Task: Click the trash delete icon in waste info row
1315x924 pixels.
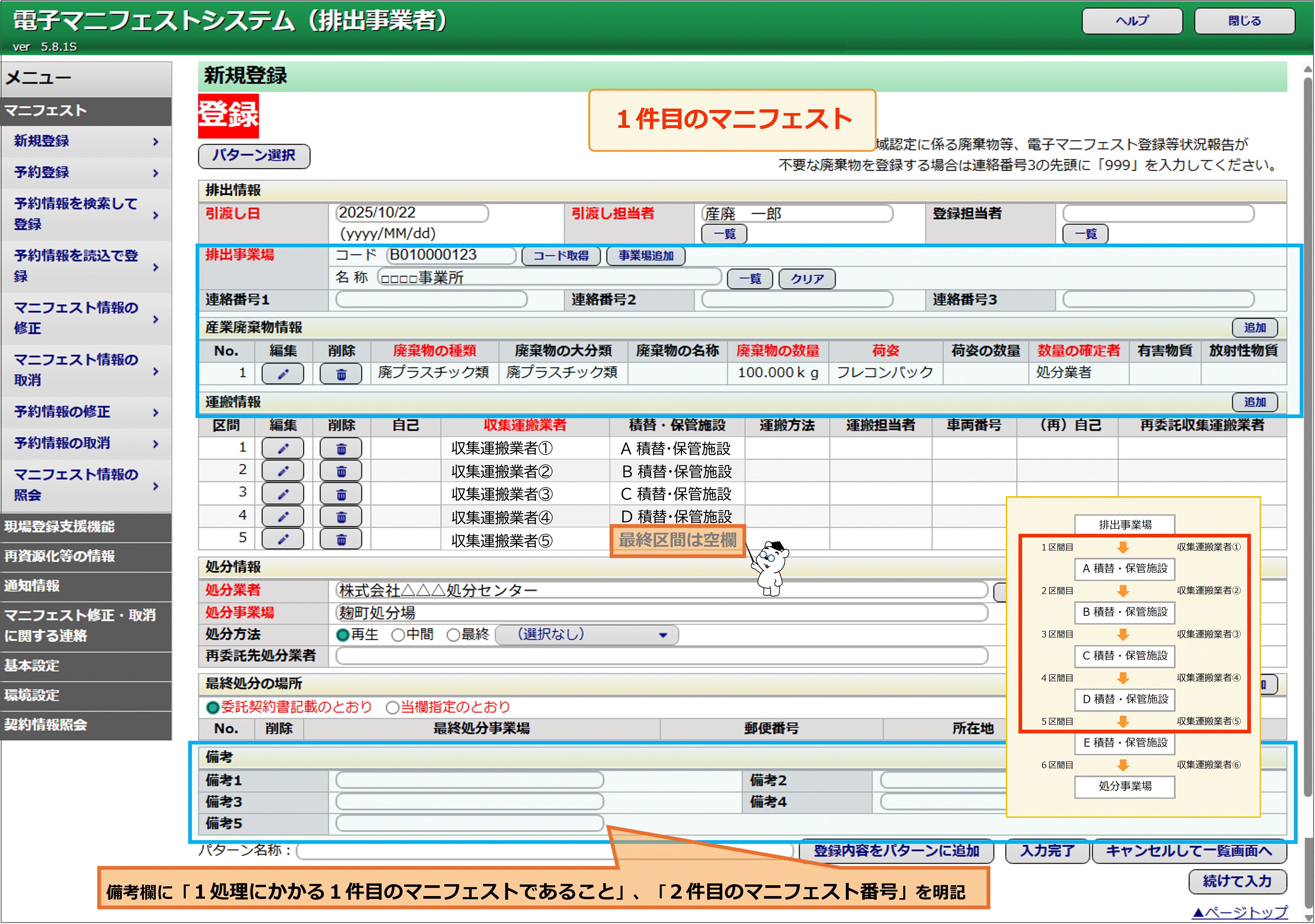Action: pos(341,374)
